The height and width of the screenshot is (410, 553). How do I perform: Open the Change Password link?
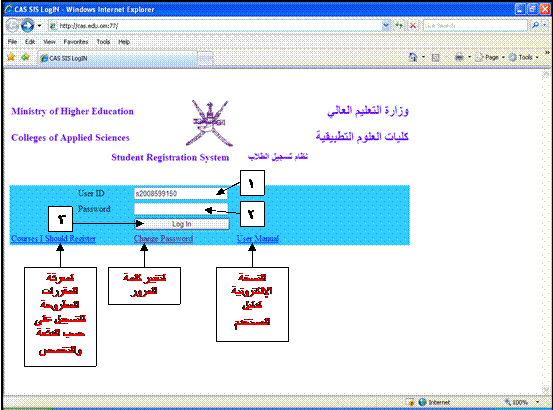coord(163,239)
